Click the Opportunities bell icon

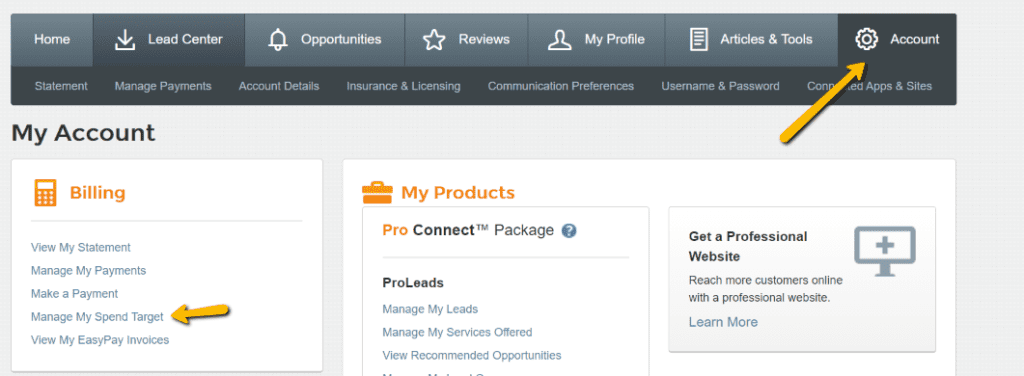(278, 40)
